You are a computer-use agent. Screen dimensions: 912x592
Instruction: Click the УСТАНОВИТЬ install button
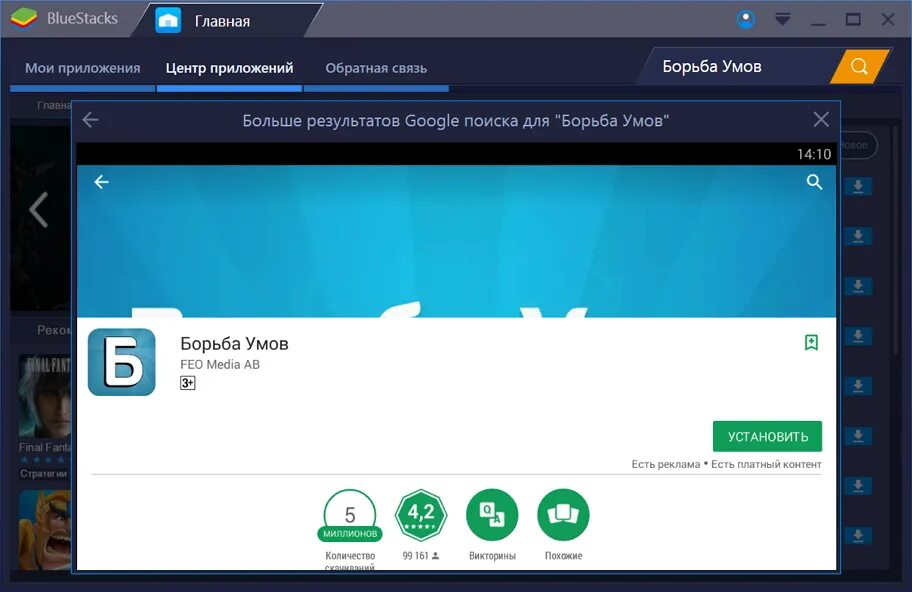767,436
